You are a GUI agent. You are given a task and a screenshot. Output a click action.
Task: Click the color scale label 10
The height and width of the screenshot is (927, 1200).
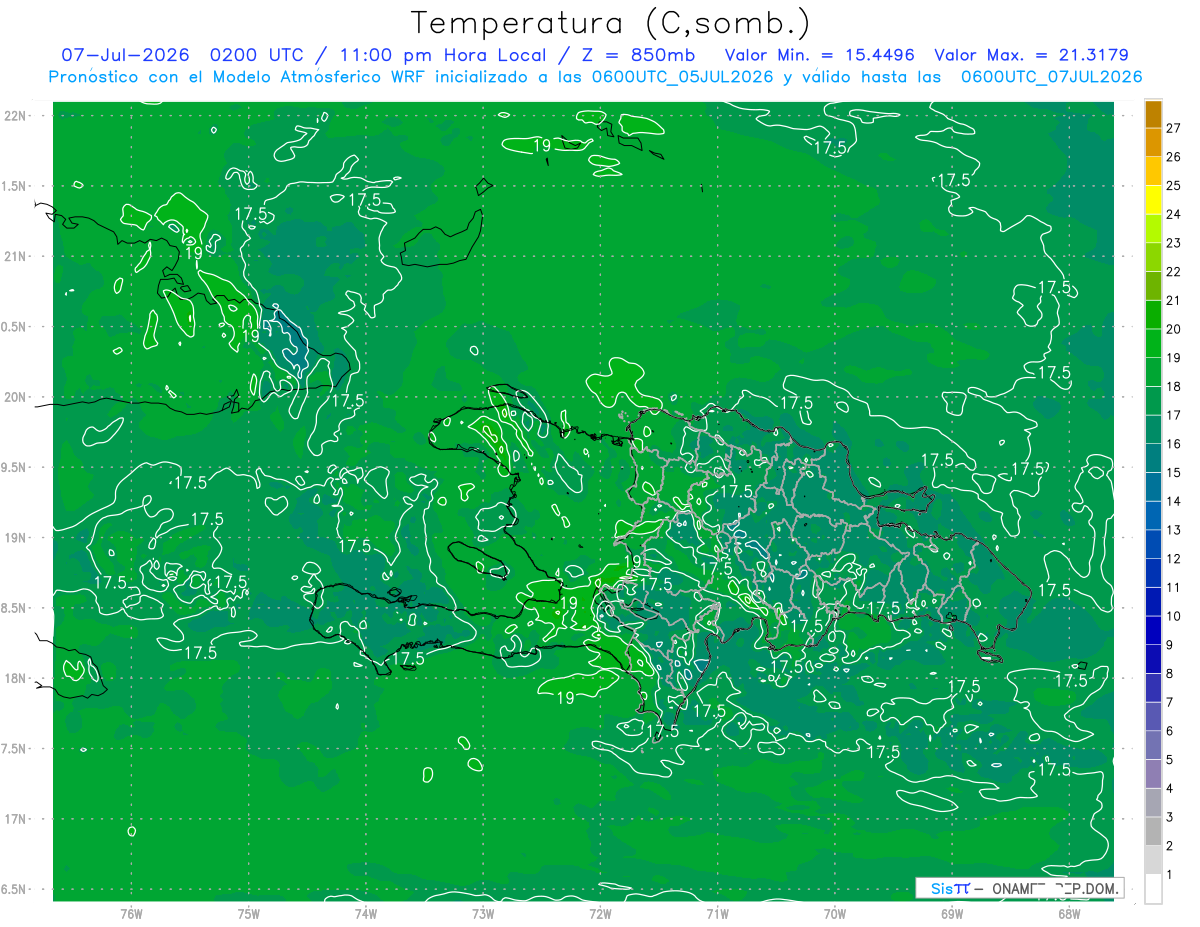point(1174,616)
